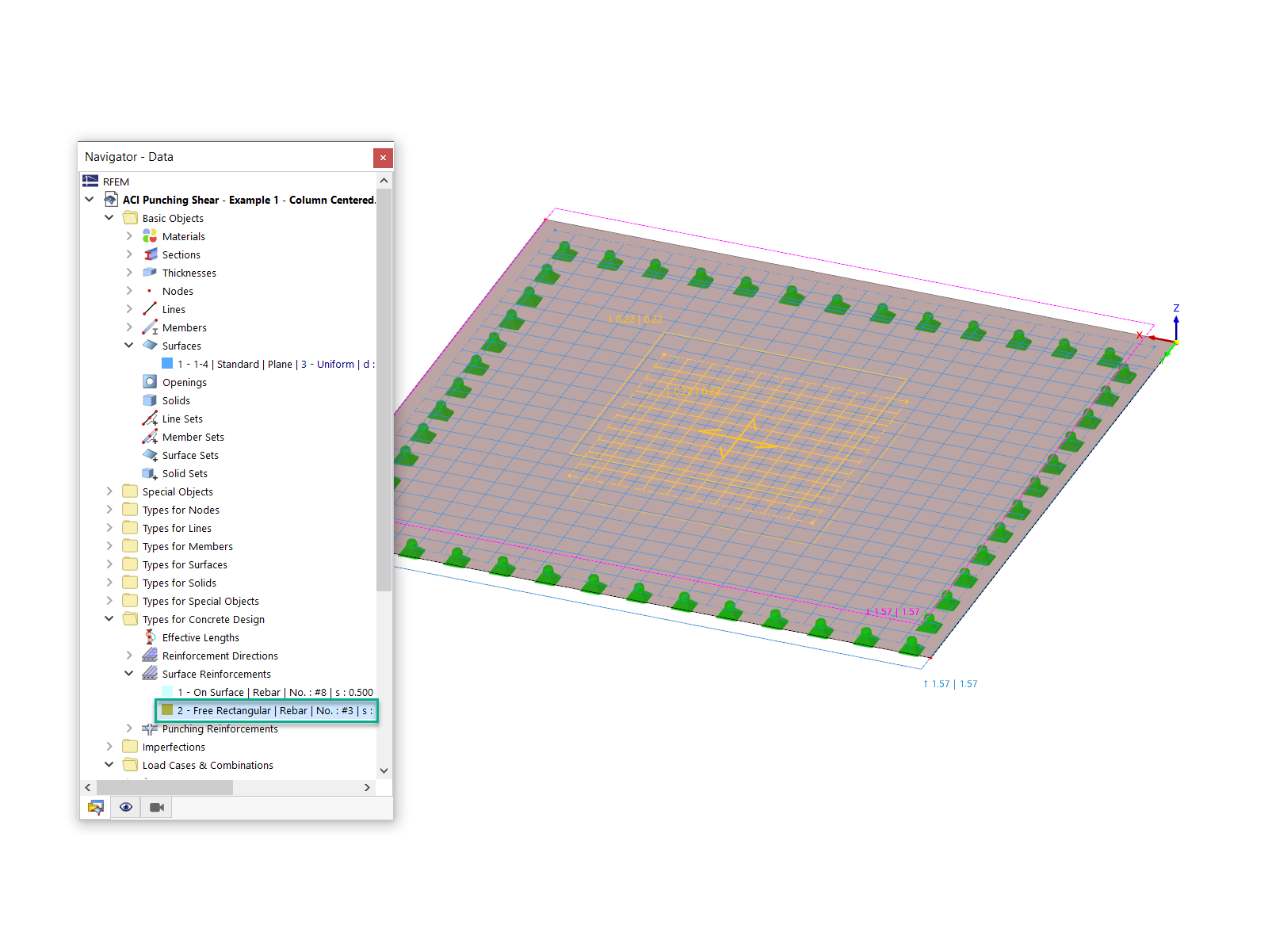Select the Punching Reinforcements icon
Image resolution: width=1268 pixels, height=952 pixels.
click(x=149, y=728)
